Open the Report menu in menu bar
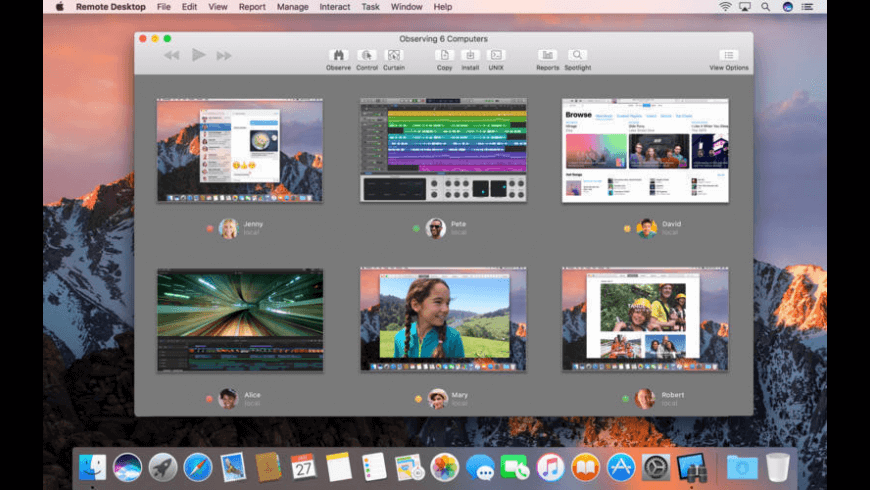This screenshot has width=870, height=490. [252, 7]
